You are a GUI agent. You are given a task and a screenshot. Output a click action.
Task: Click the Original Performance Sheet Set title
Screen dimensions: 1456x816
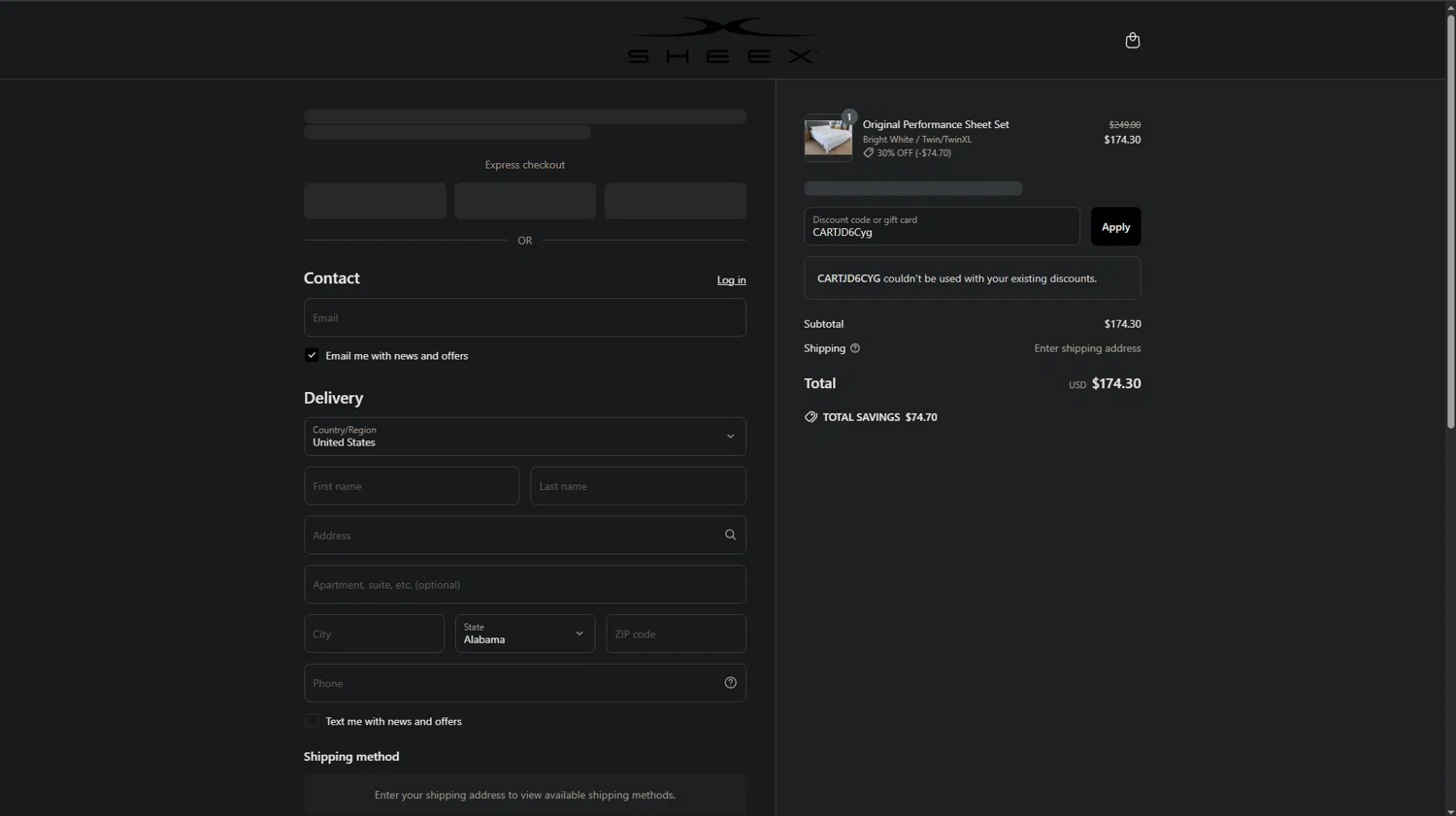coord(936,124)
